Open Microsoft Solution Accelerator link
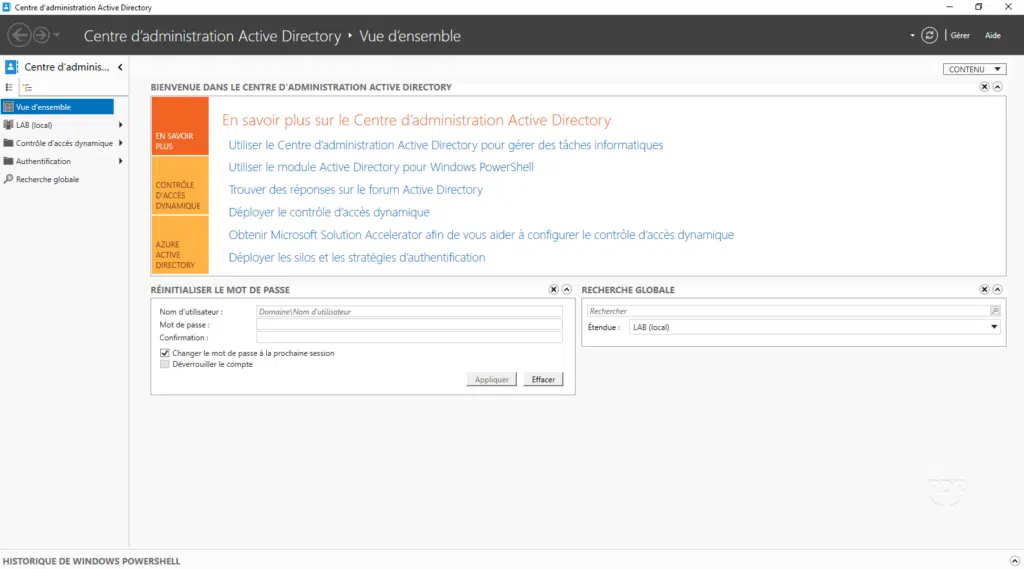Image resolution: width=1024 pixels, height=569 pixels. coord(481,235)
